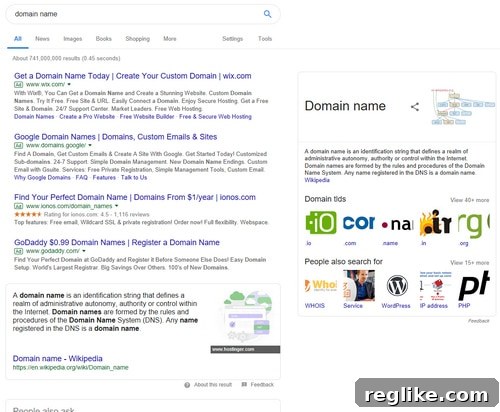
Task: Open the Service related search photo
Action: click(x=359, y=286)
